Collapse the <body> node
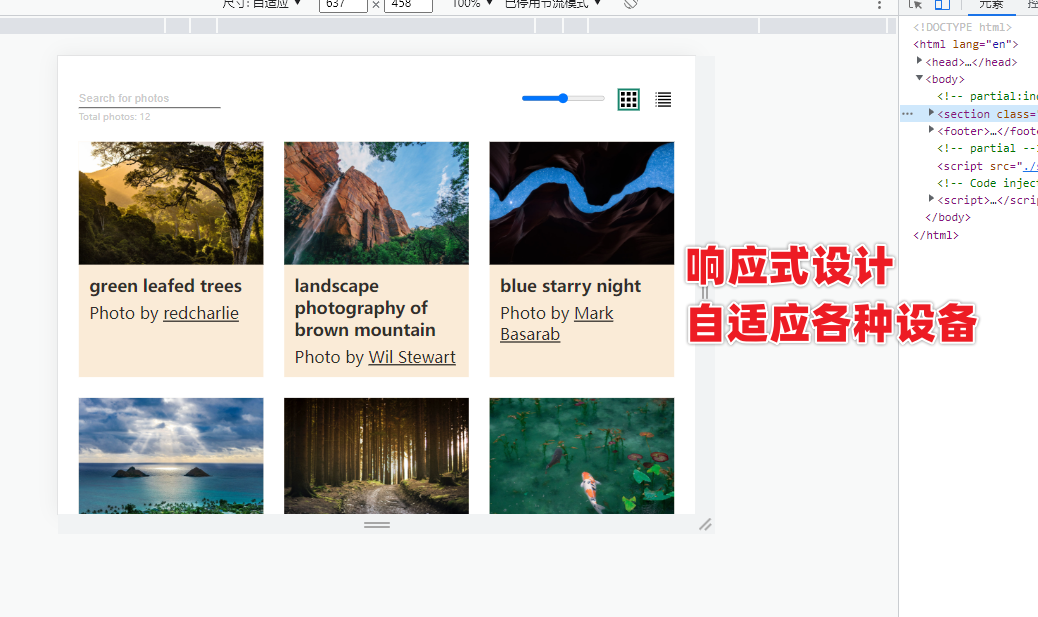This screenshot has height=617, width=1038. [x=920, y=78]
